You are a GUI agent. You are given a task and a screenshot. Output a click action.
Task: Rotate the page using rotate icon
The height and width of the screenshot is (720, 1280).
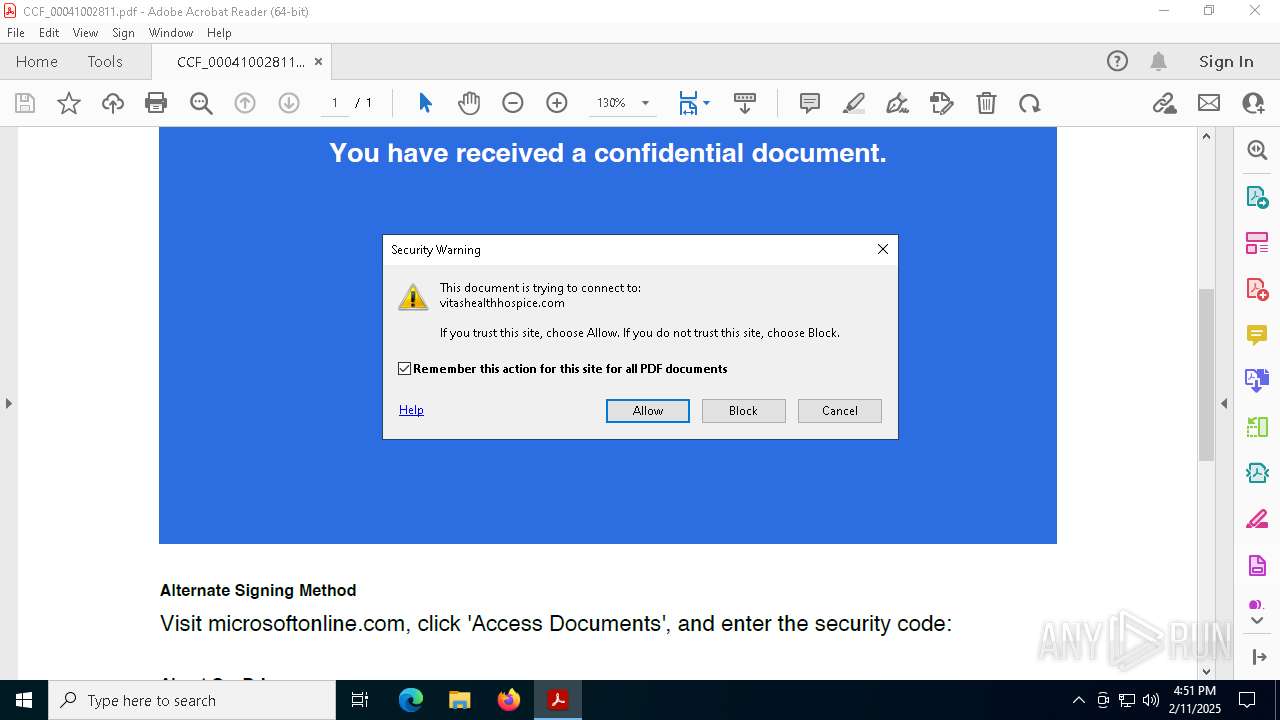(1030, 103)
